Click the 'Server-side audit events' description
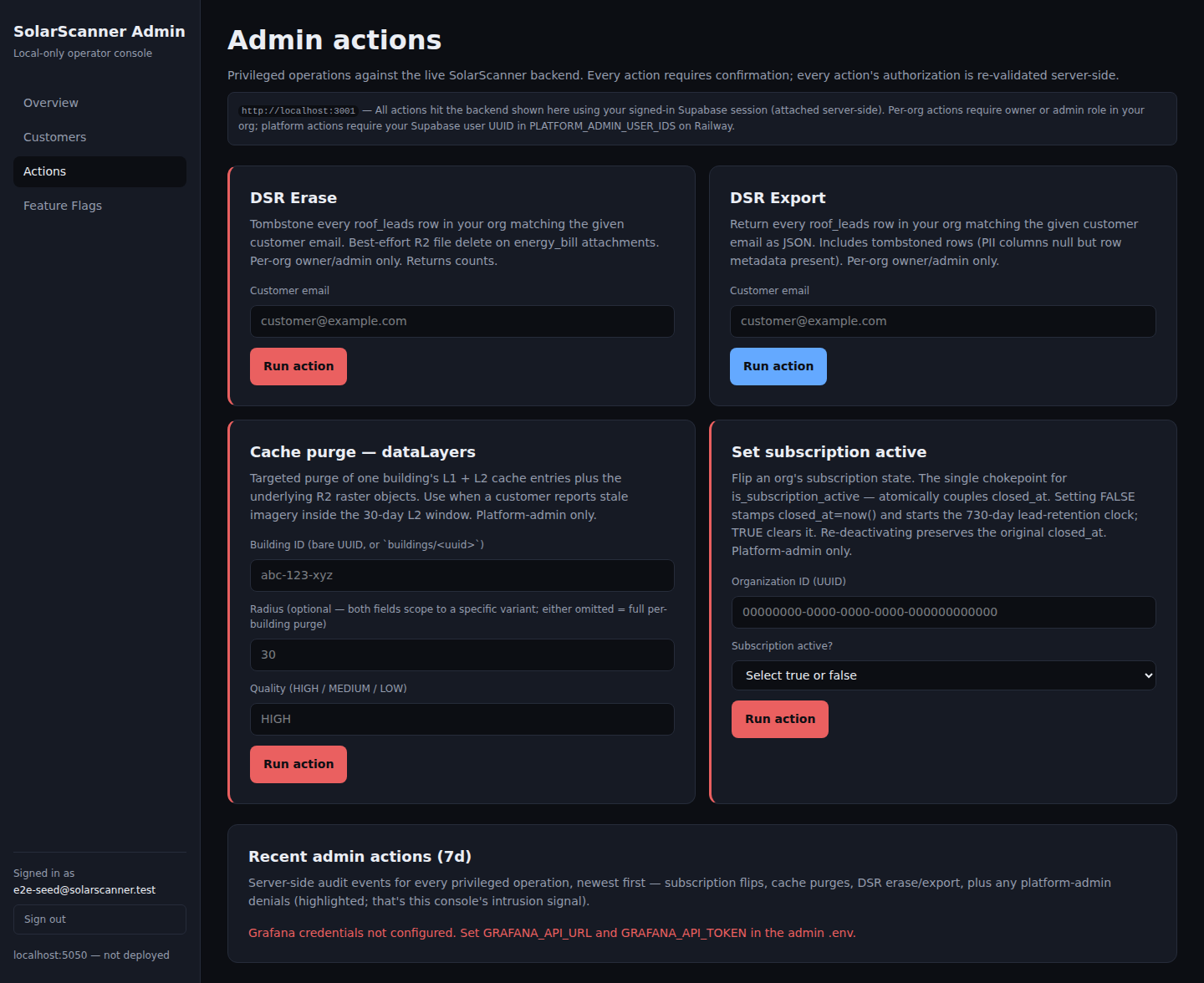Viewport: 1204px width, 983px height. (x=680, y=892)
